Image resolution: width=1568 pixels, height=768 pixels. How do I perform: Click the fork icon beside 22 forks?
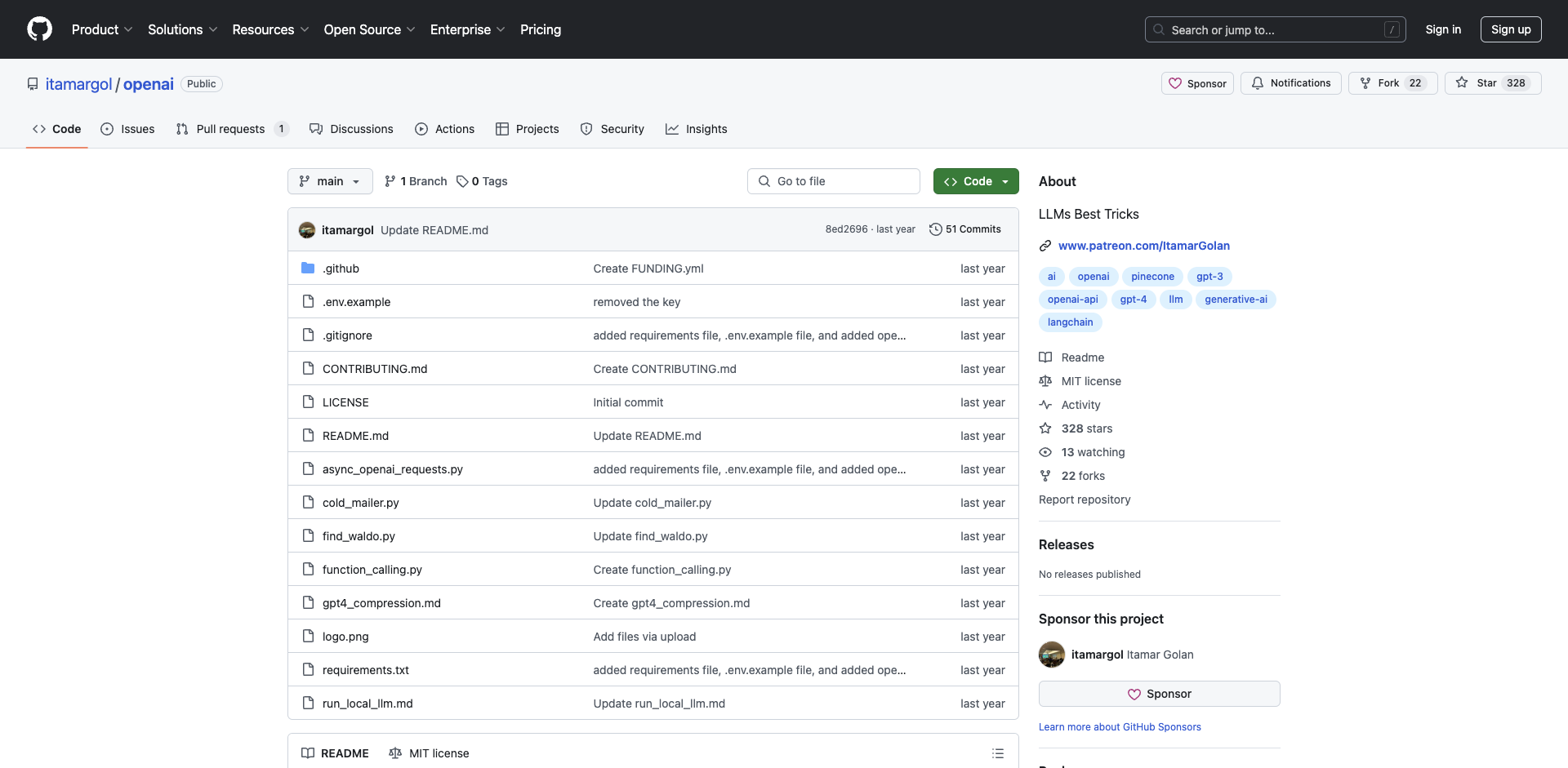tap(1045, 476)
